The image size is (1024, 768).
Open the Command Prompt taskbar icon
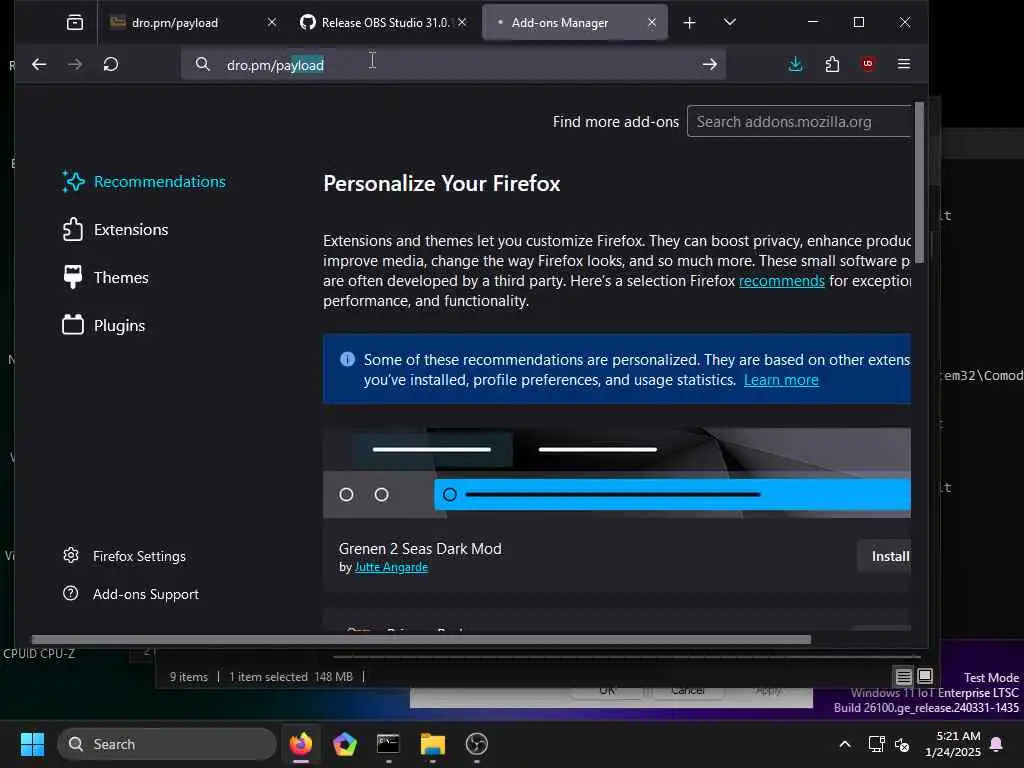tap(389, 744)
